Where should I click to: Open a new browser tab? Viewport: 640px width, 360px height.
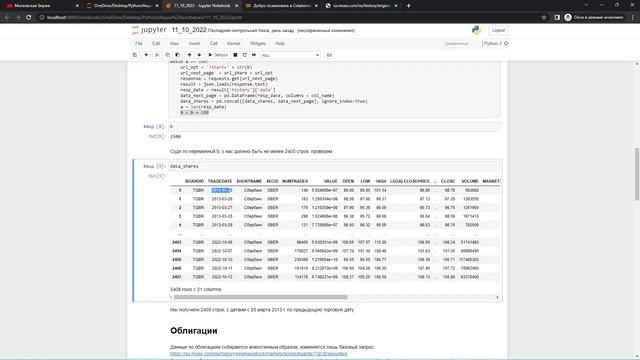coord(409,6)
